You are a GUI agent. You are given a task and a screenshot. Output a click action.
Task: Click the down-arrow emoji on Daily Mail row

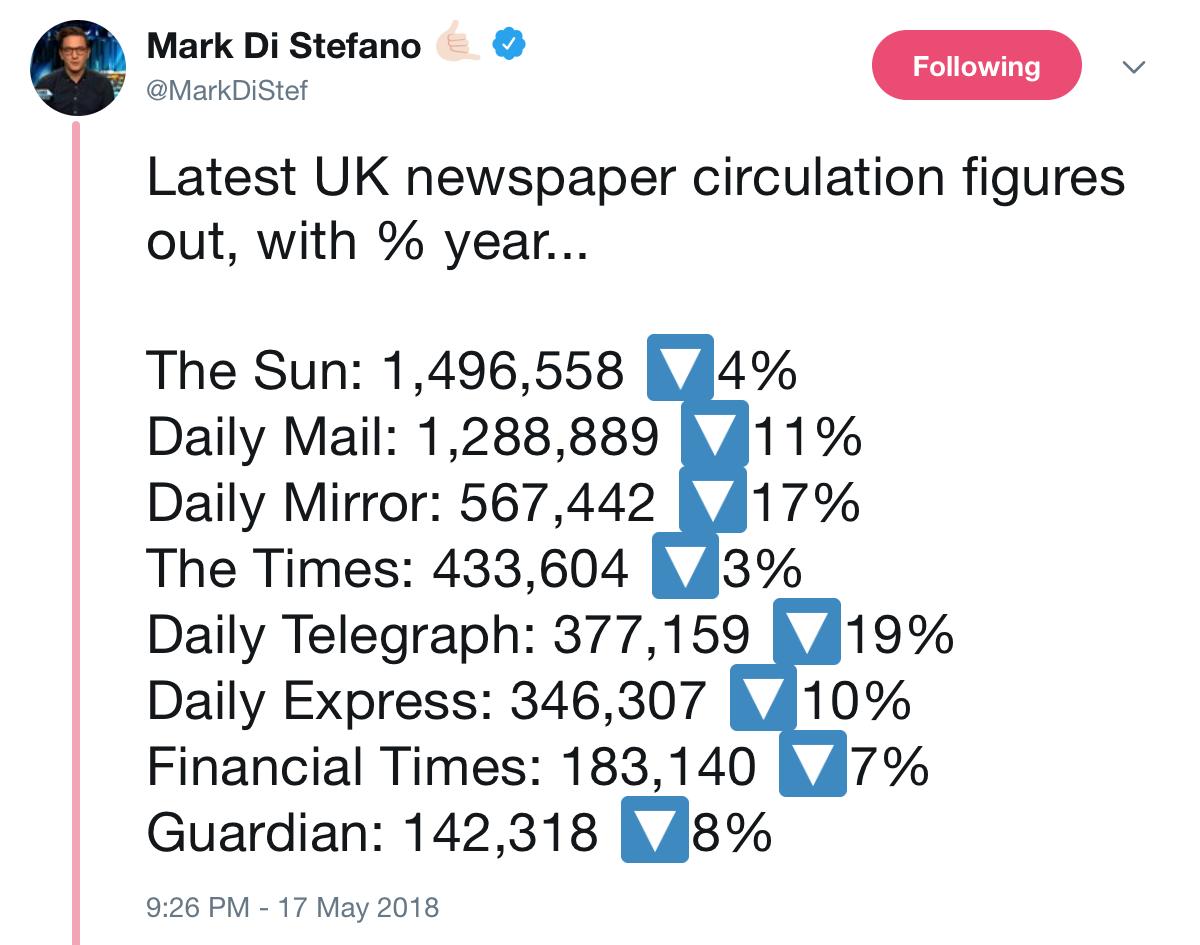pyautogui.click(x=714, y=435)
